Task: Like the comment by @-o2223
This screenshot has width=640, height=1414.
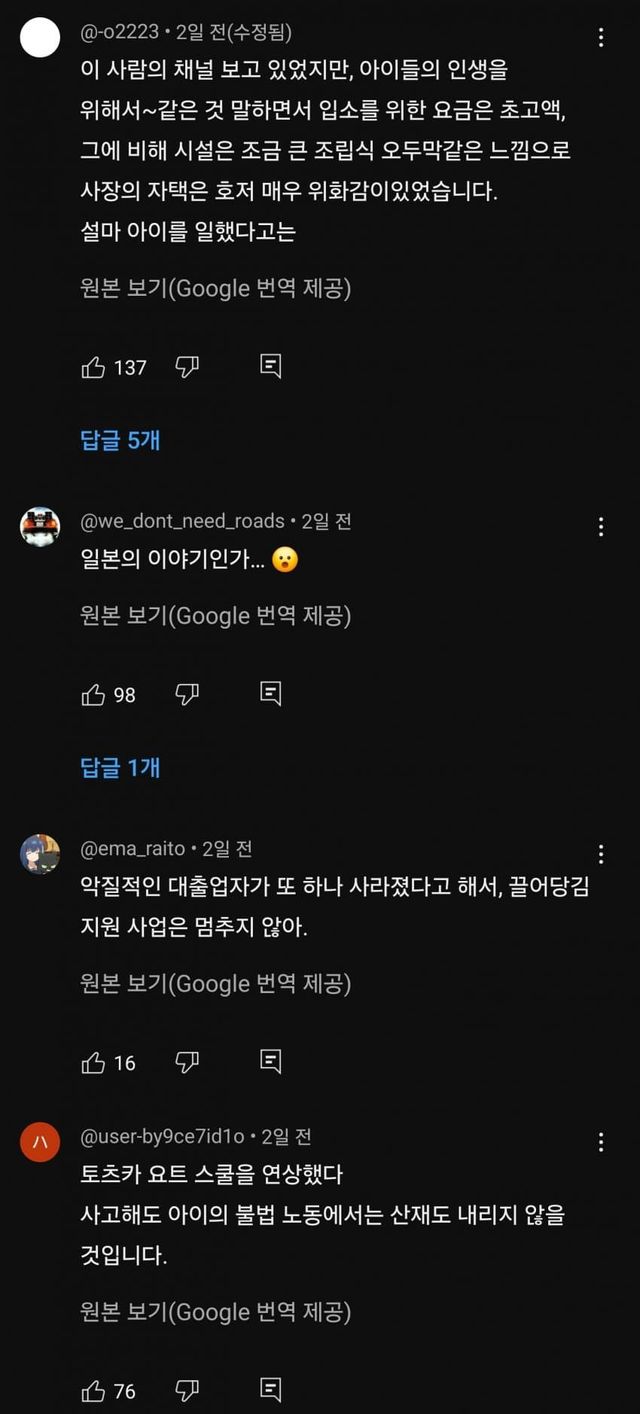Action: tap(93, 367)
